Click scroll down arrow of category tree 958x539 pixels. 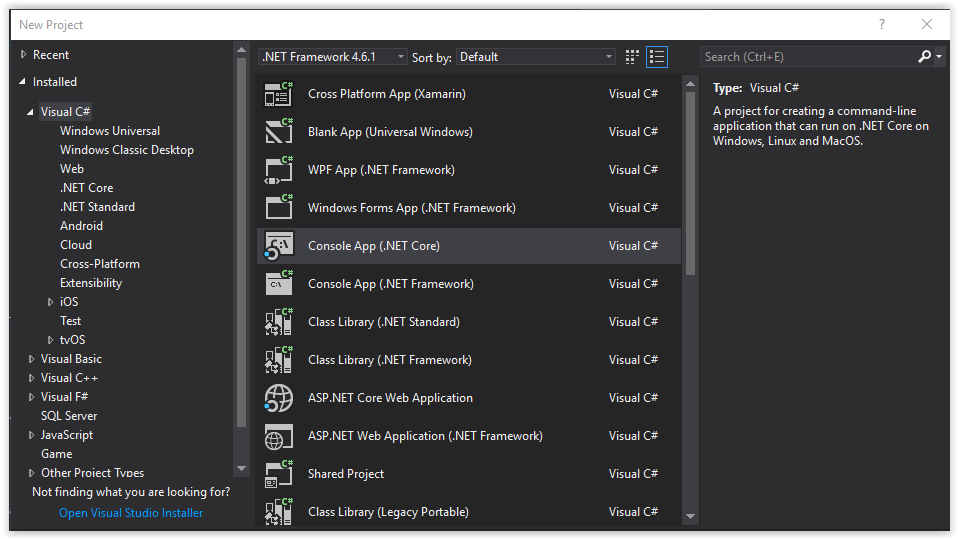click(x=241, y=469)
